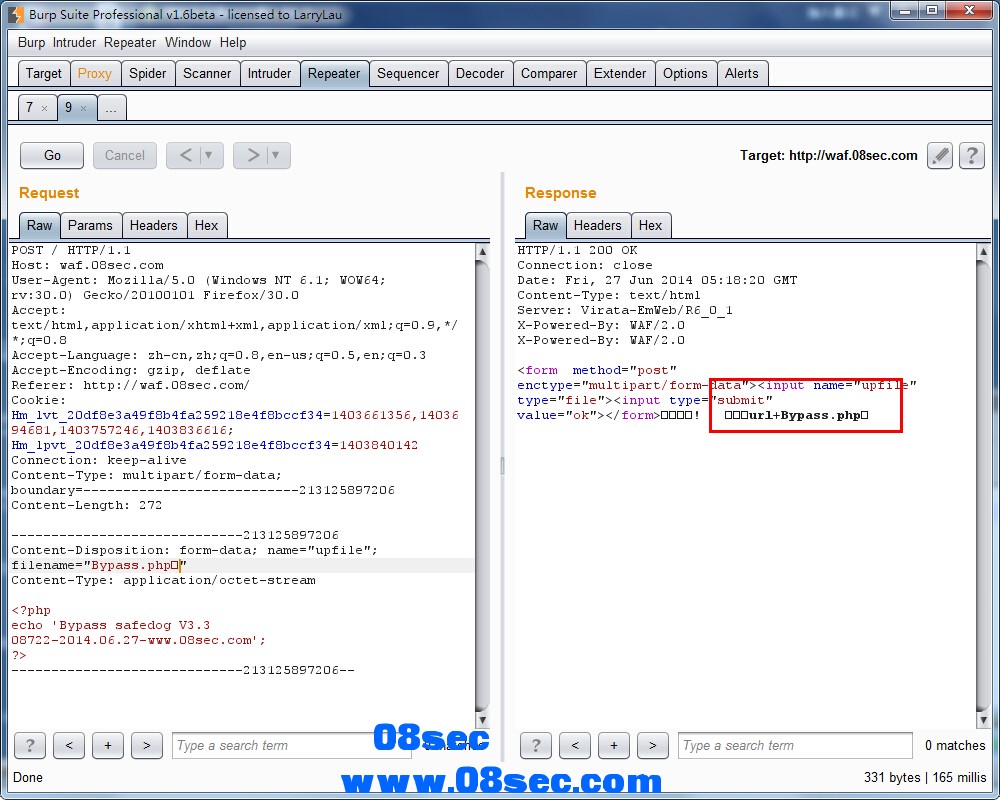Click the HTTP/1.1 200 OK status line
Image resolution: width=1000 pixels, height=800 pixels.
[577, 250]
